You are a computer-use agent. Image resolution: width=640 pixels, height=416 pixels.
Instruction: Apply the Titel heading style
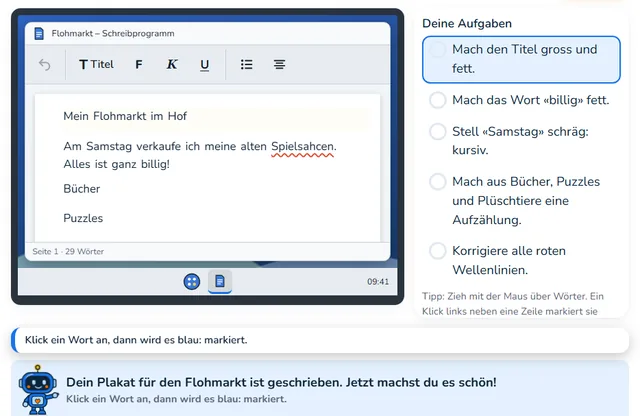[x=96, y=65]
